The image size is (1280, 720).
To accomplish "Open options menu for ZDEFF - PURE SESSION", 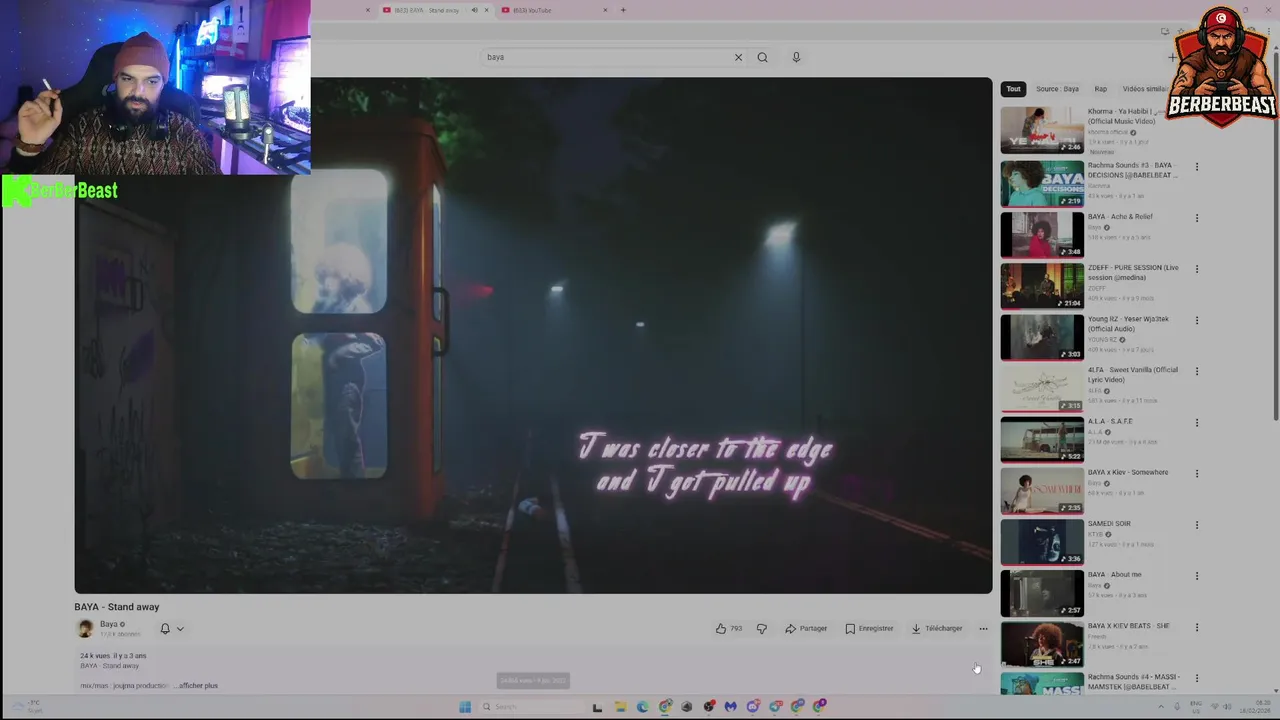I will [1196, 269].
